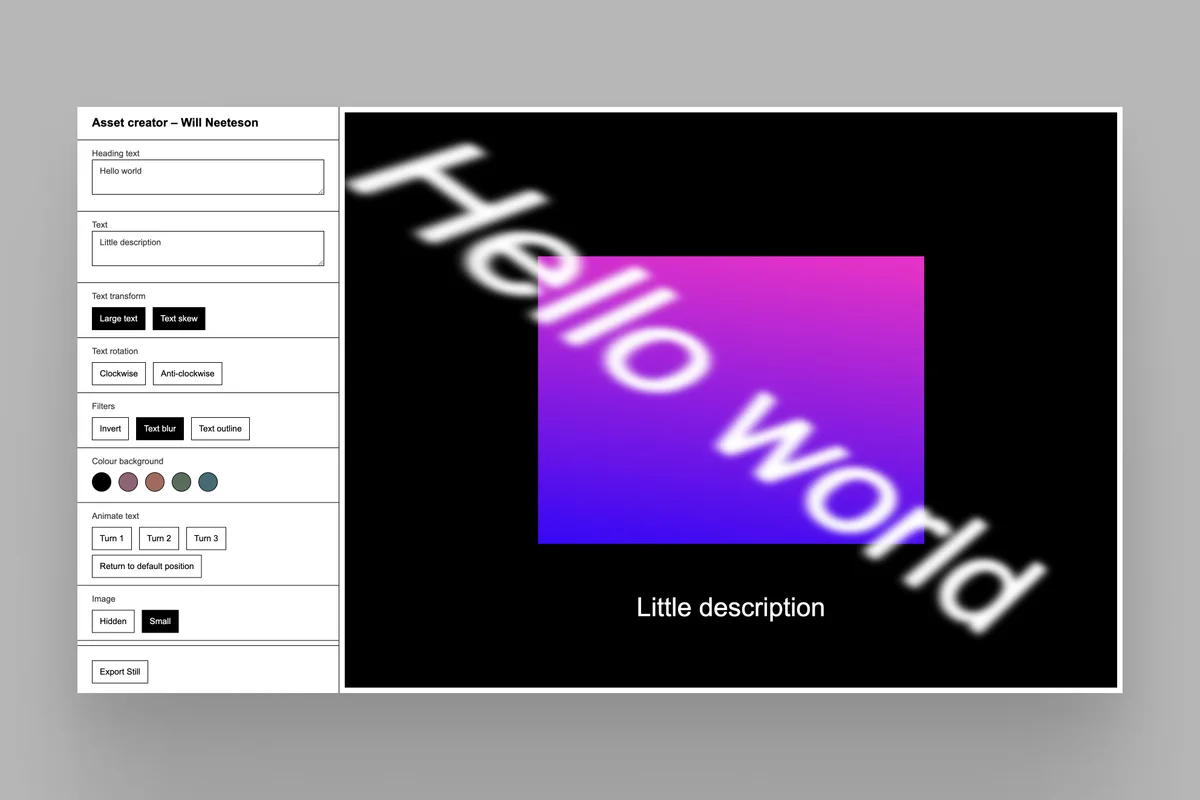Return text to its default position

point(146,565)
